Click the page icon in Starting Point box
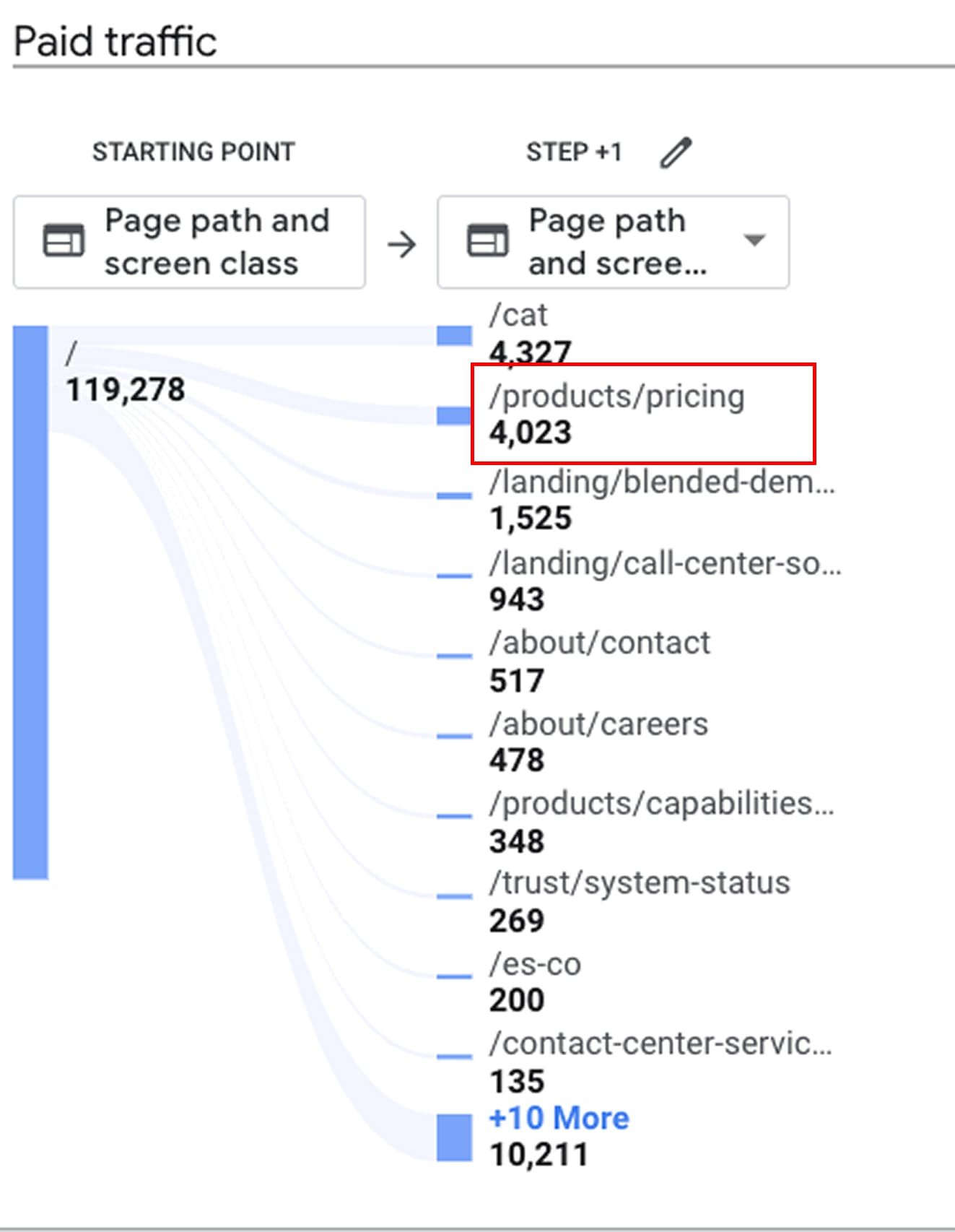 (x=64, y=241)
